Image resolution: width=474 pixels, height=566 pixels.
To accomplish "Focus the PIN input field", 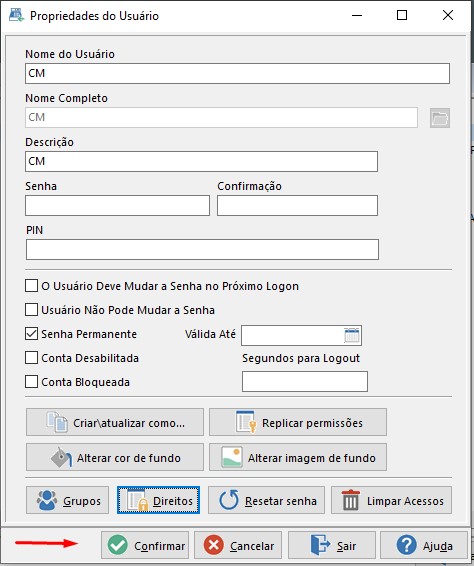I will tap(202, 249).
